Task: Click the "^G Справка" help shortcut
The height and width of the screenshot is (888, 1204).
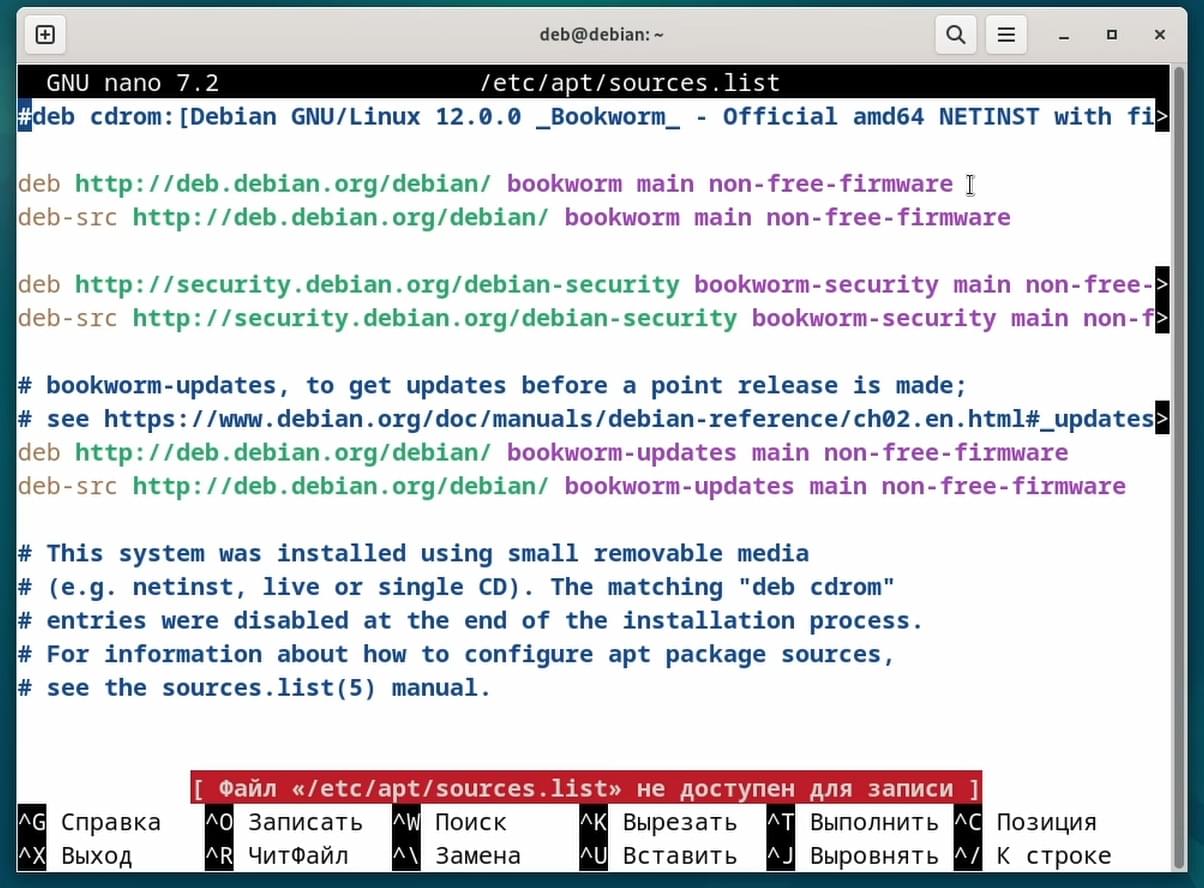Action: tap(89, 822)
